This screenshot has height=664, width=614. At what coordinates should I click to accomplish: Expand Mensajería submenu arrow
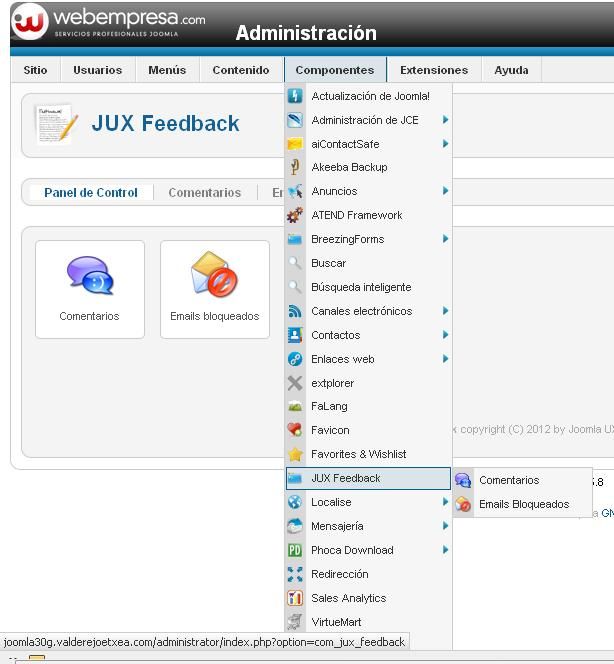[445, 526]
